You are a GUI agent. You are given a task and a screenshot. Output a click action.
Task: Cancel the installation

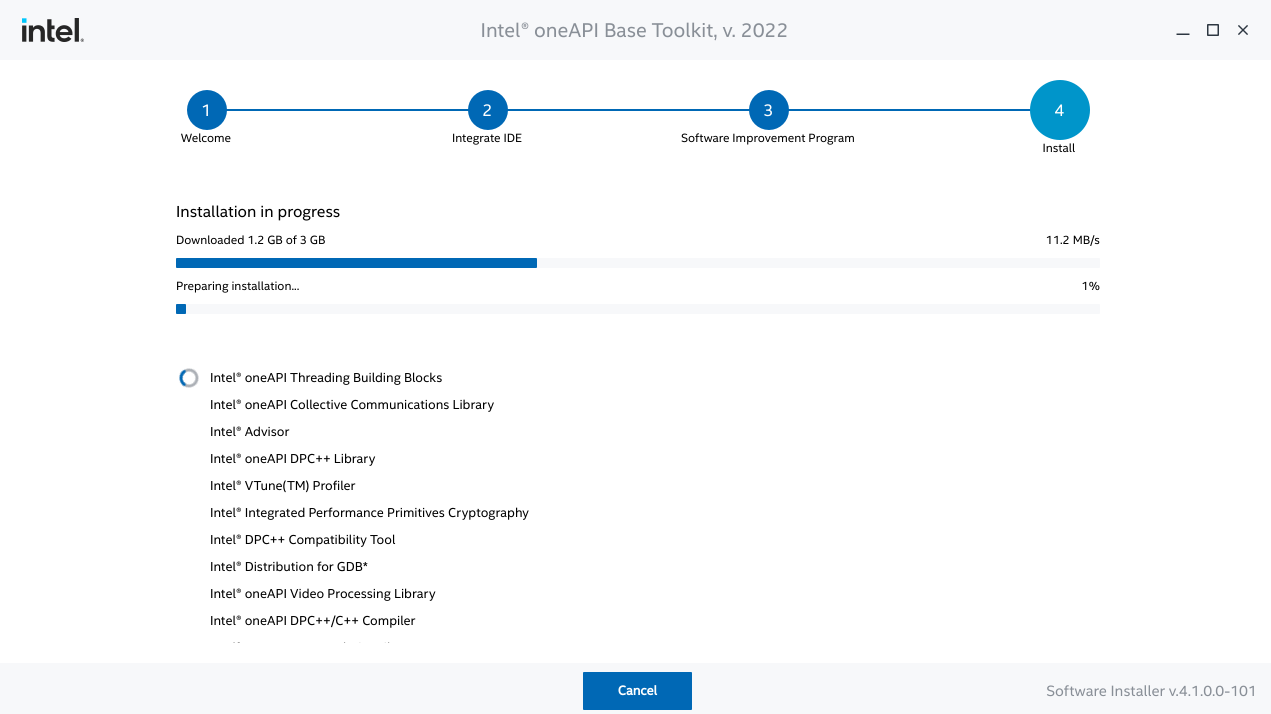pyautogui.click(x=637, y=691)
